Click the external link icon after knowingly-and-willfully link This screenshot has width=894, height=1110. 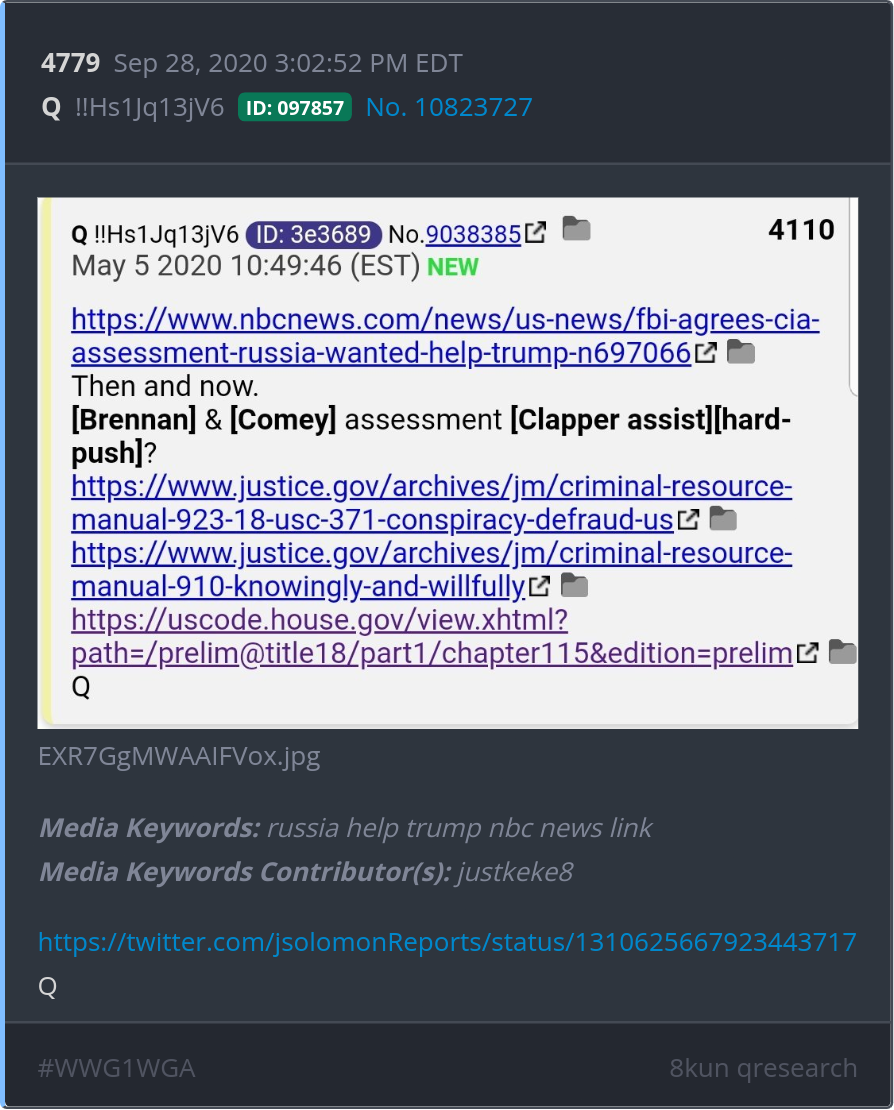[539, 585]
